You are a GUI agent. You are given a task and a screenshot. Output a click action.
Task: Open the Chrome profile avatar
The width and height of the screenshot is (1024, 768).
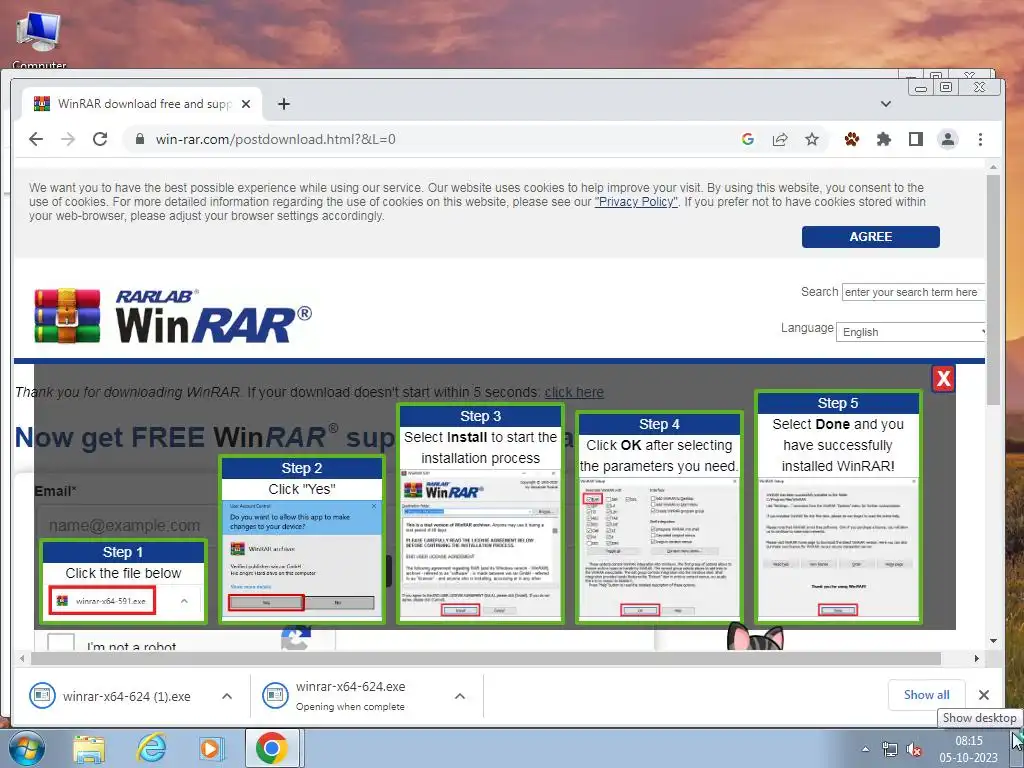pyautogui.click(x=948, y=139)
